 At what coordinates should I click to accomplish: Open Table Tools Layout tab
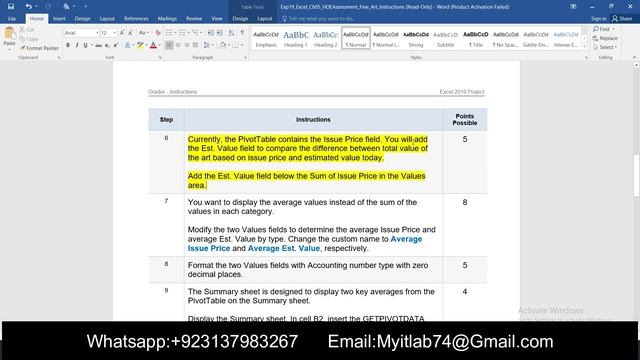point(264,18)
